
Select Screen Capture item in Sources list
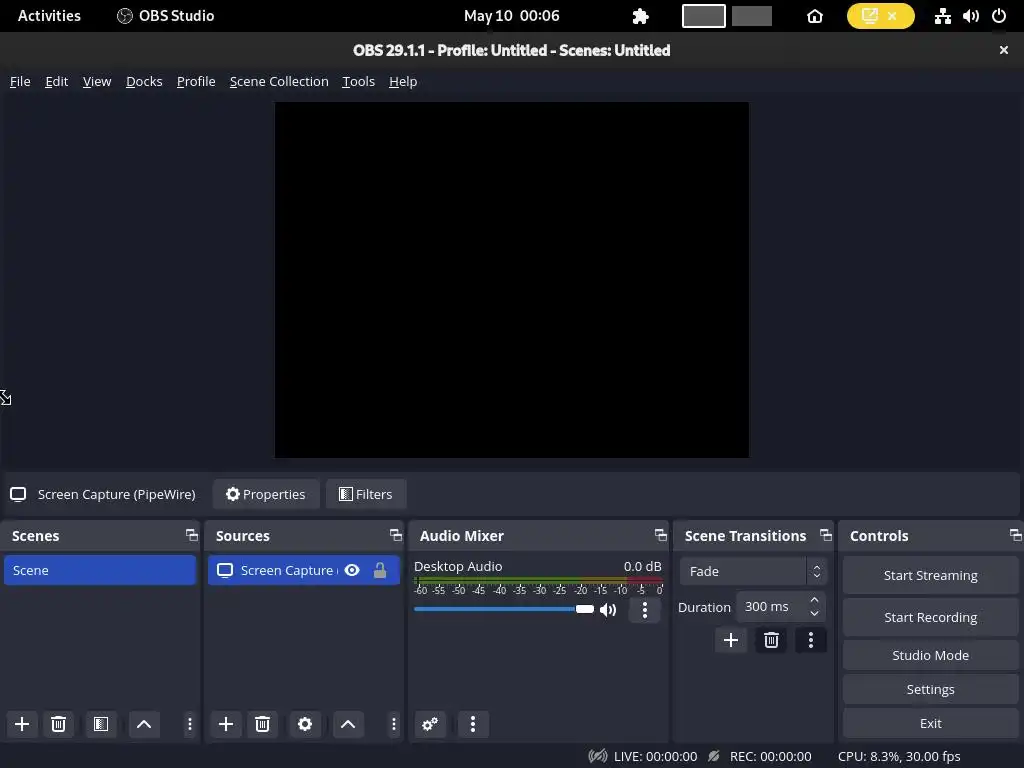click(304, 570)
